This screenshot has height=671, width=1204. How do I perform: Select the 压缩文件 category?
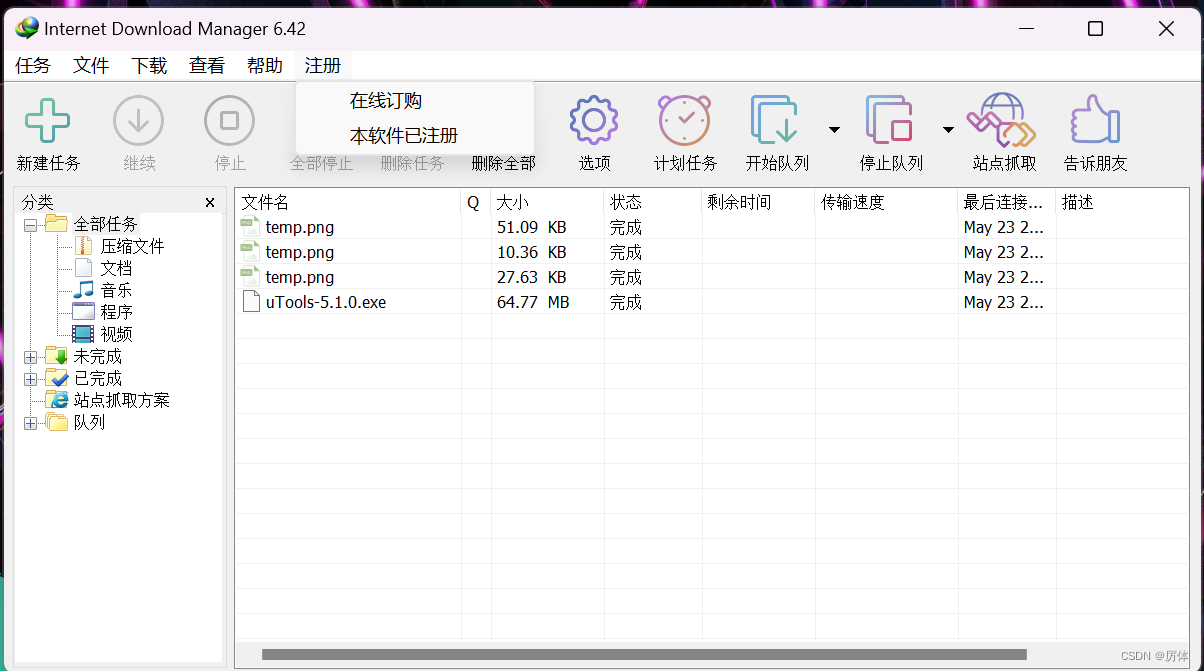coord(132,246)
